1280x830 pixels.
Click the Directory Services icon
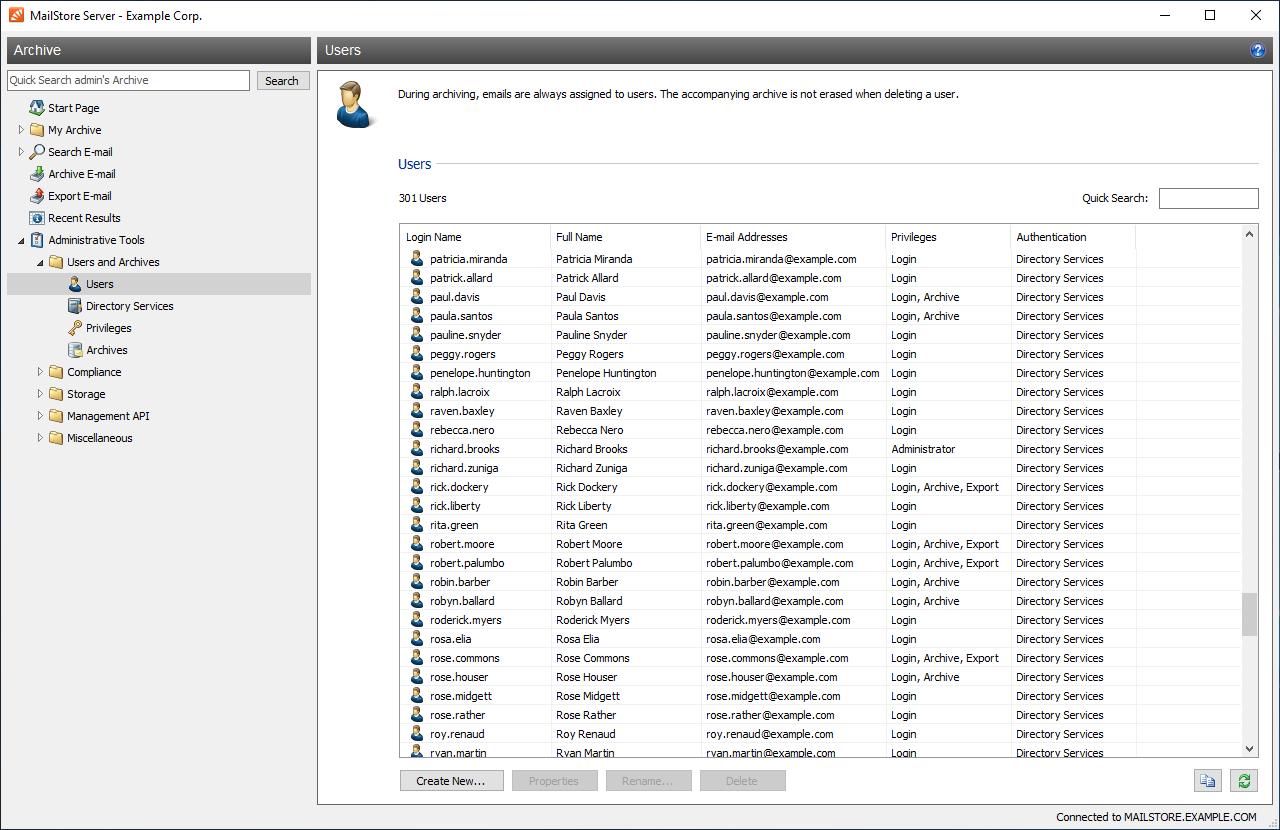click(x=75, y=306)
